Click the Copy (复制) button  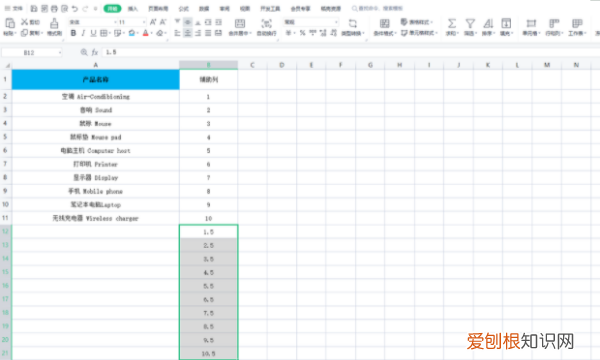(x=31, y=33)
